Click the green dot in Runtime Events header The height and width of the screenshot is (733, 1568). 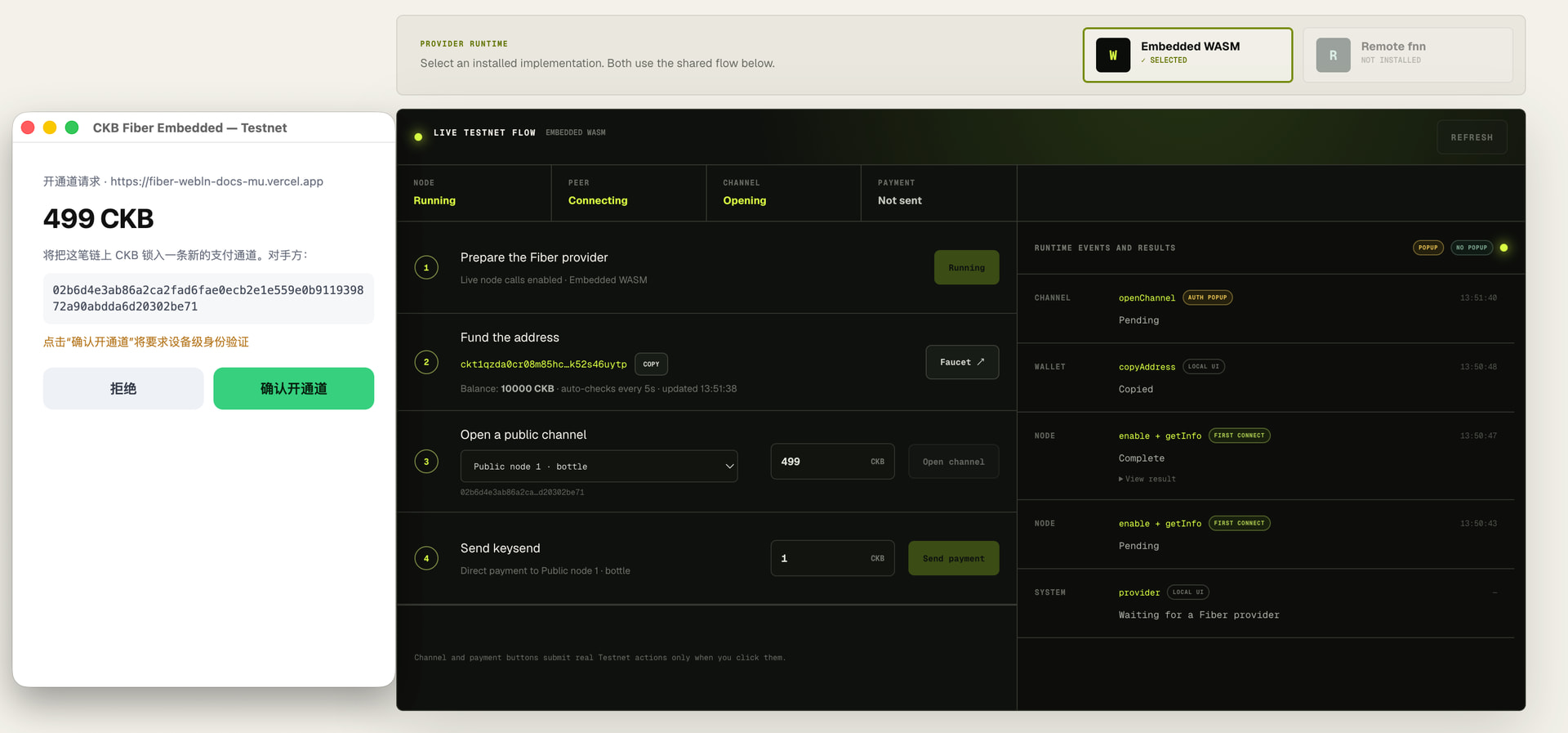[x=1503, y=248]
